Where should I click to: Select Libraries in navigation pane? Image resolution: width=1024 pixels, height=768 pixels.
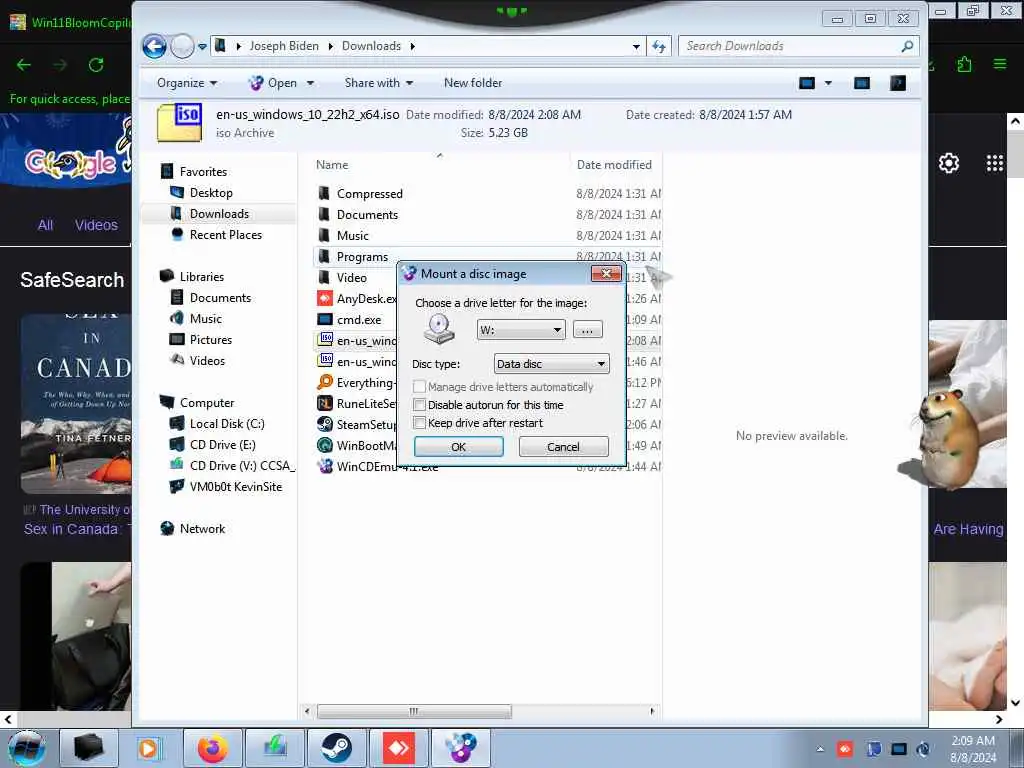click(x=202, y=277)
